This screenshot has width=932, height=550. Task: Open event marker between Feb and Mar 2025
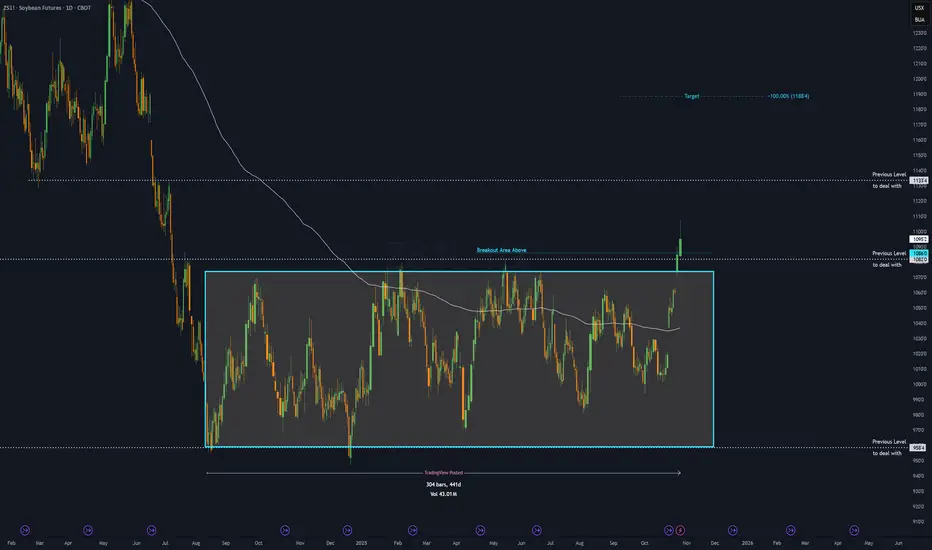413,530
